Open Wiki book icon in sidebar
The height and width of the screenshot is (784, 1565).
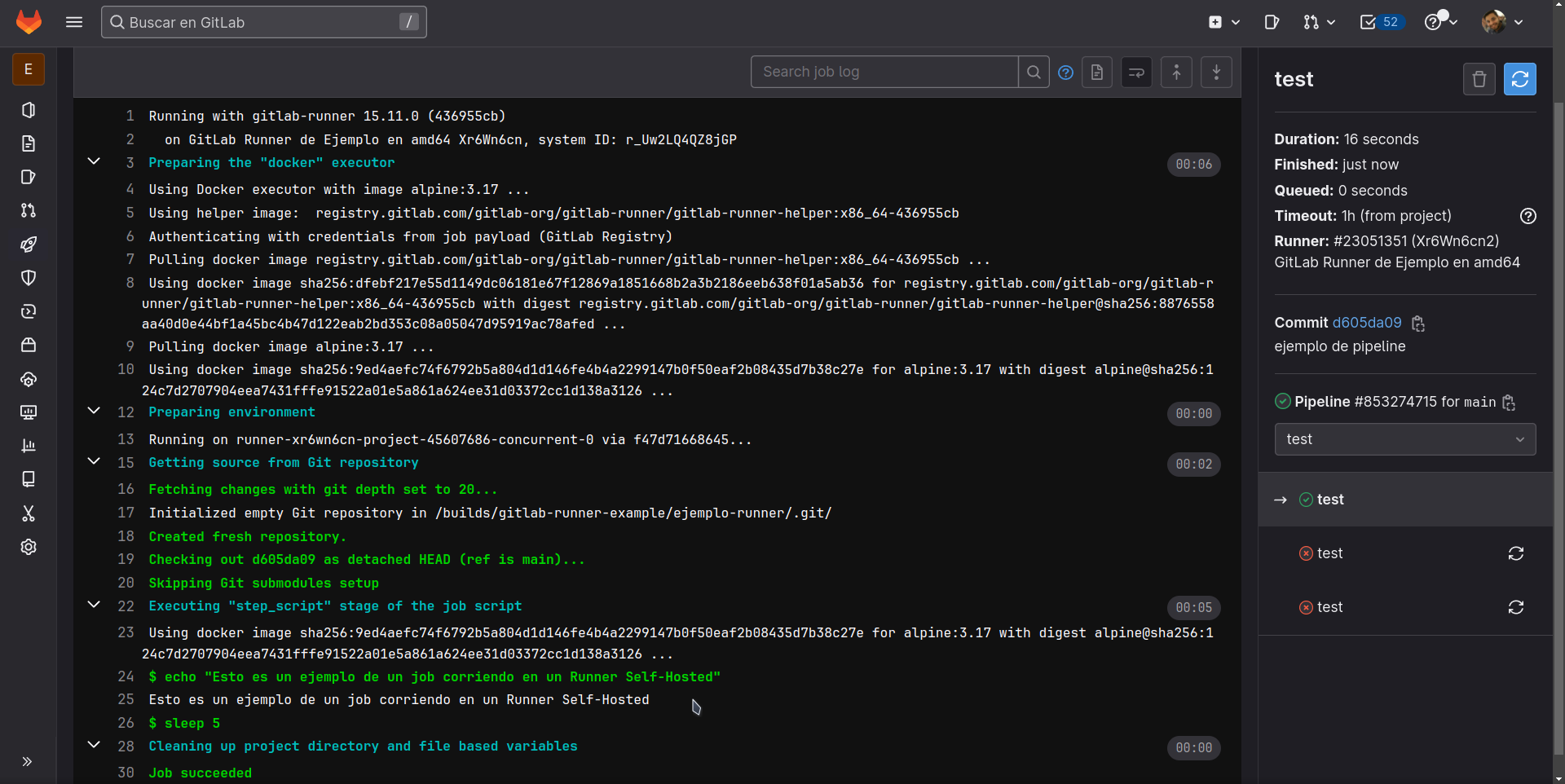coord(29,479)
